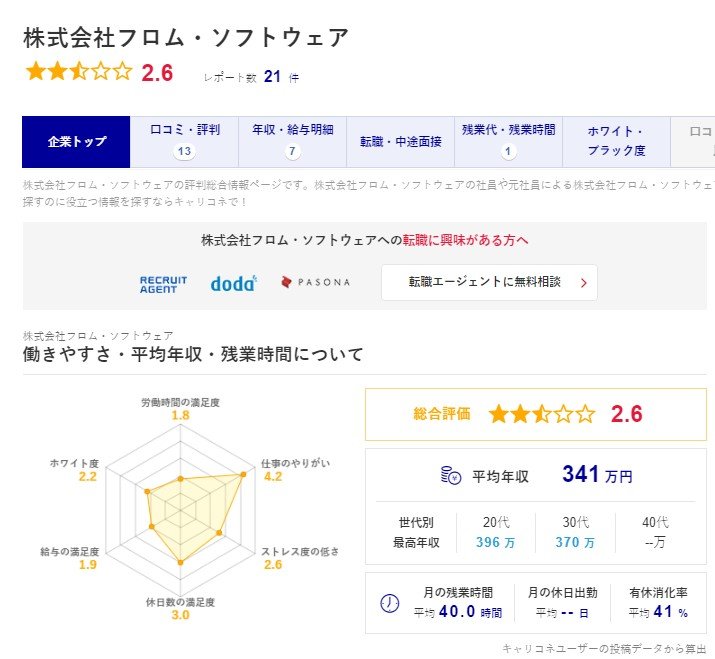715x659 pixels.
Task: Click the Recruit Agent logo
Action: (x=163, y=283)
